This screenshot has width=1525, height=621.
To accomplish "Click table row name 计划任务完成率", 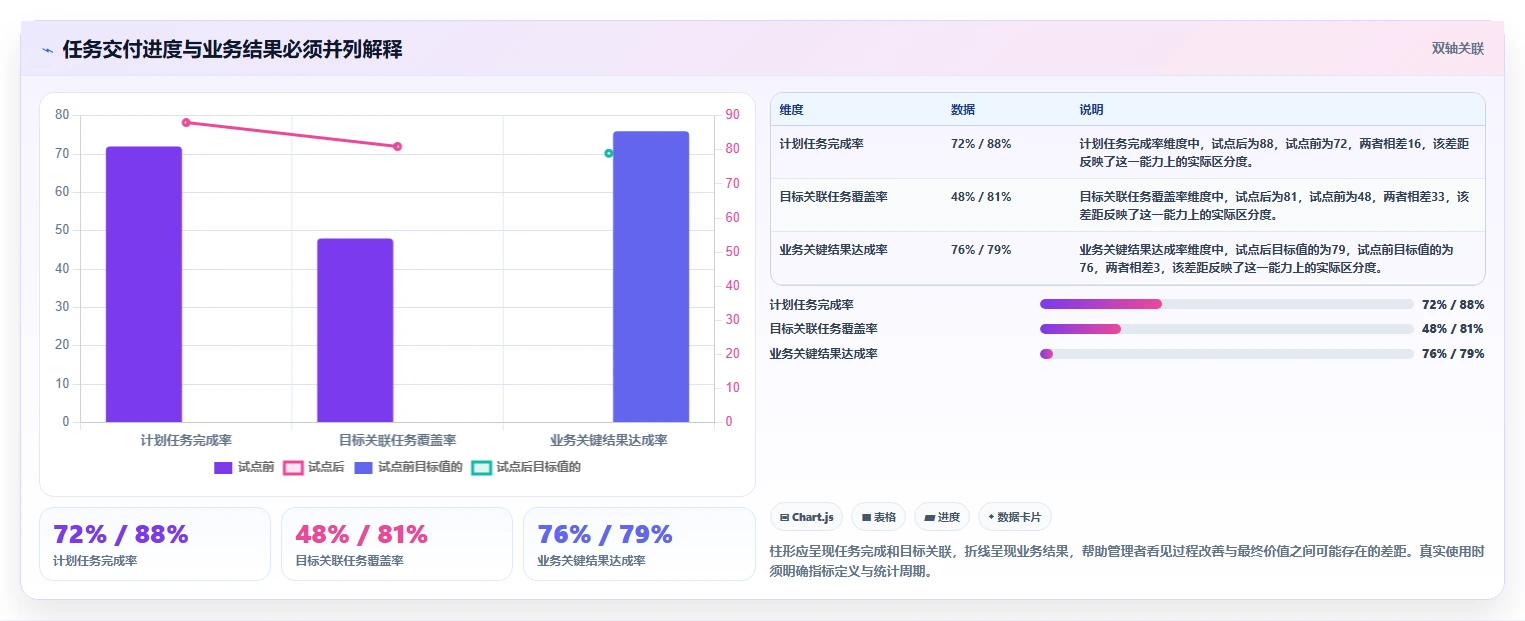I will [x=821, y=144].
